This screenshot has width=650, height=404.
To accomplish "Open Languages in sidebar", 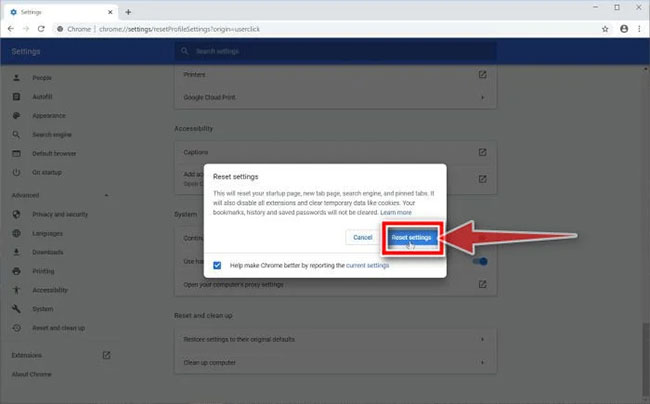I will [47, 233].
